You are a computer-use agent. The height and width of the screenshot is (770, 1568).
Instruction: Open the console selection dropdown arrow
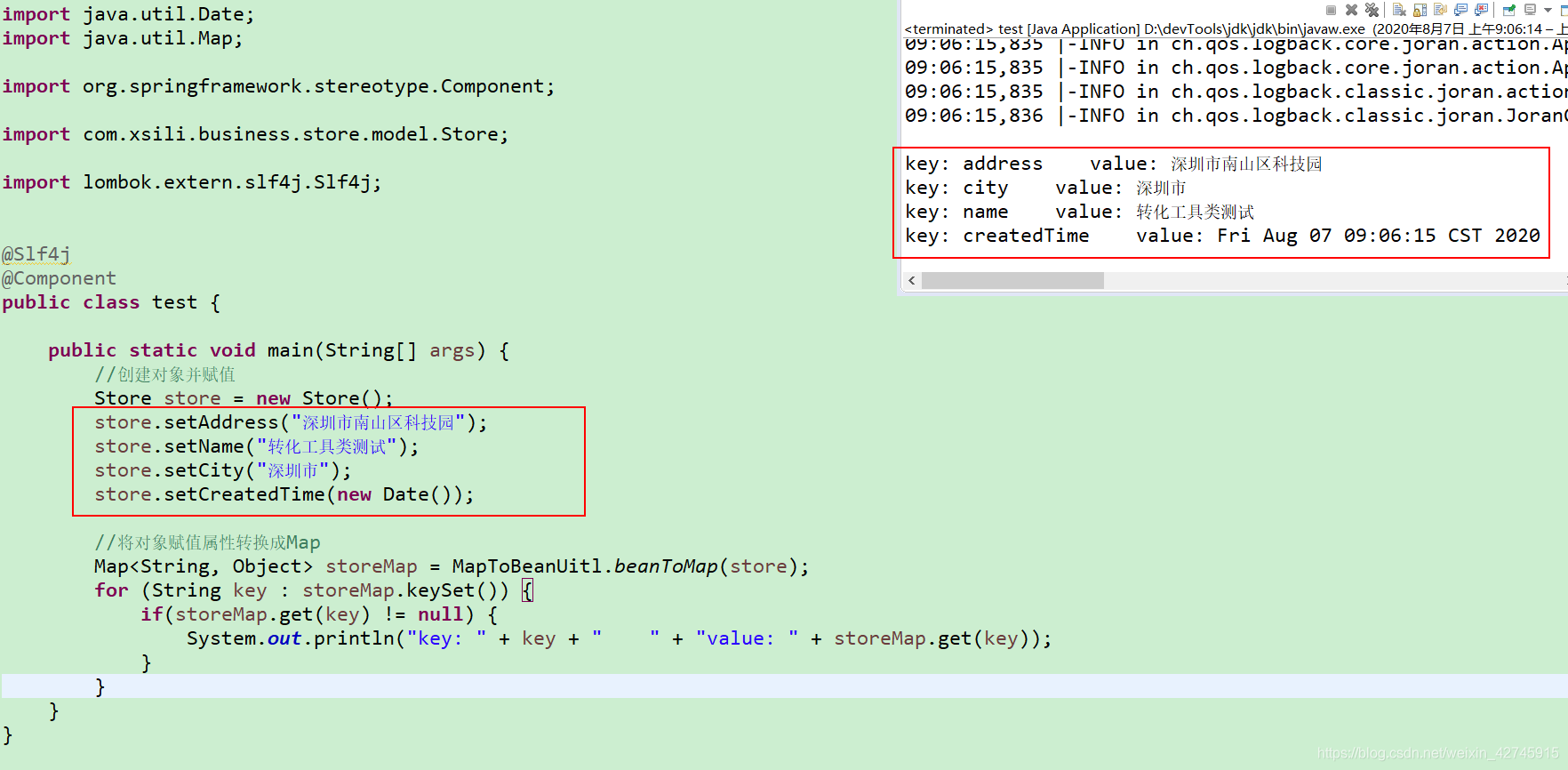(x=1548, y=10)
